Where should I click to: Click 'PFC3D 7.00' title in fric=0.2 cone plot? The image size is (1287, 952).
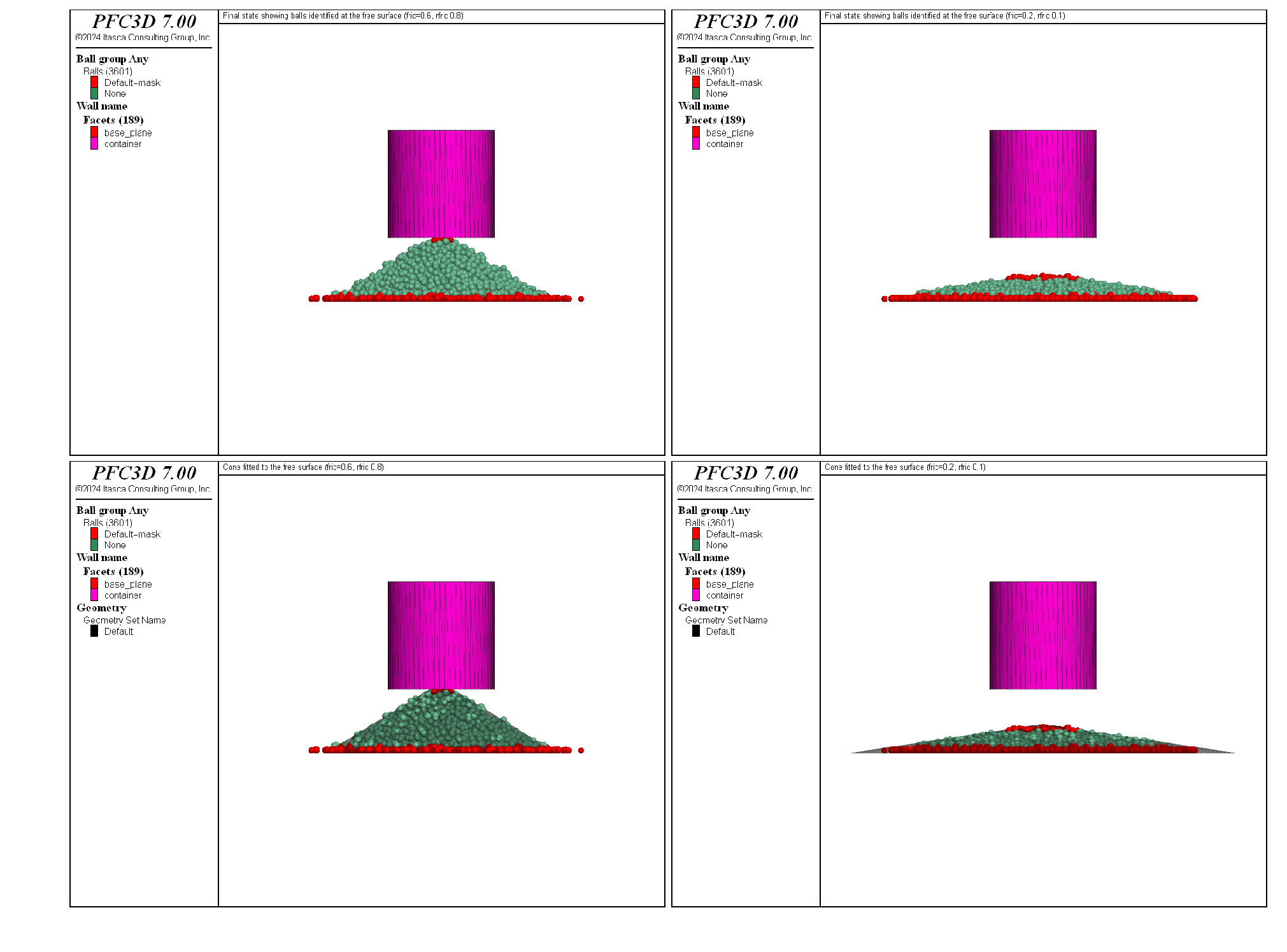746,473
